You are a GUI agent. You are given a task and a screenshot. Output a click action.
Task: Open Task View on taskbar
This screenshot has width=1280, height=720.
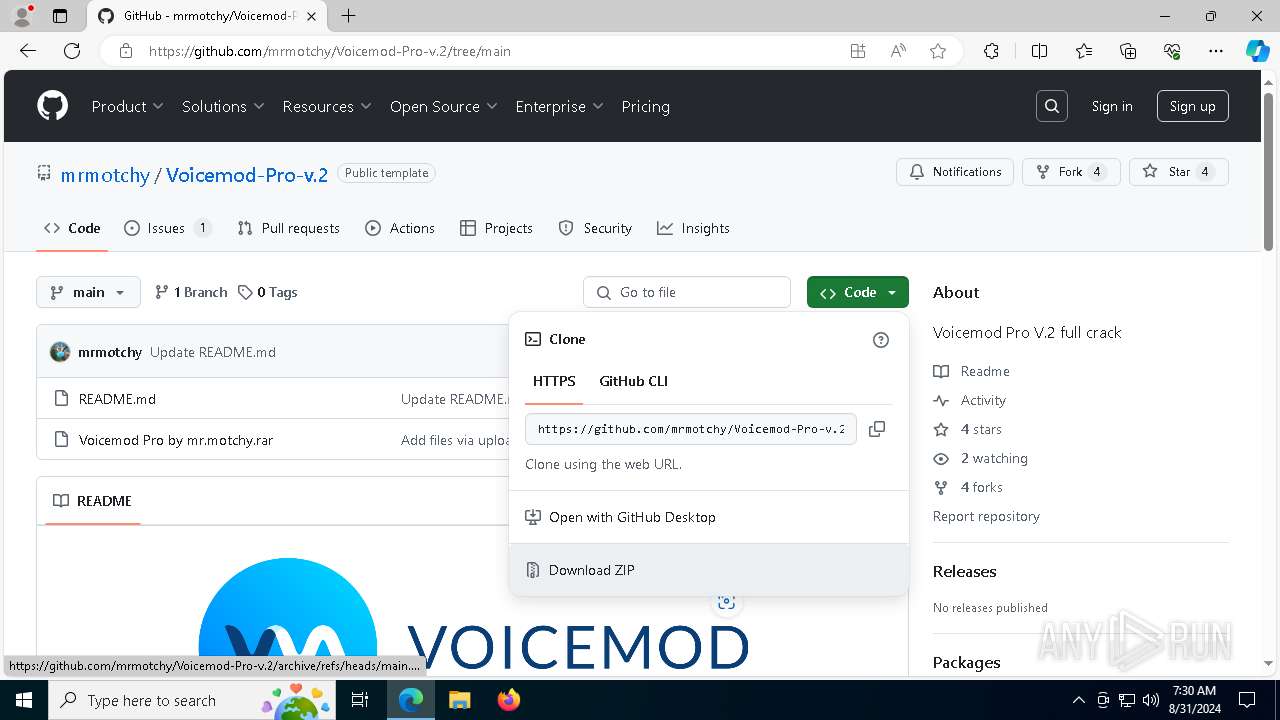361,700
